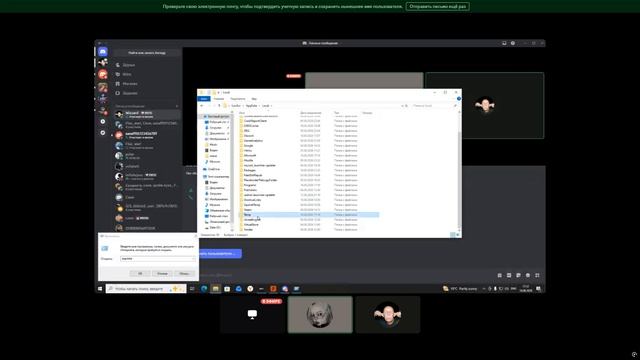Open Edge from the taskbar
Image resolution: width=640 pixels, height=360 pixels.
tap(204, 289)
